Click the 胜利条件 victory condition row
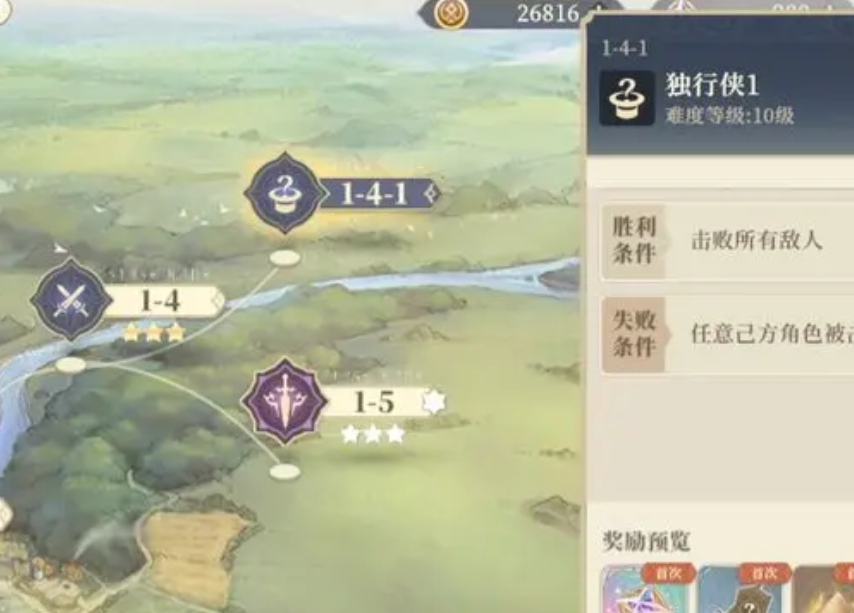Viewport: 854px width, 613px height. (x=727, y=241)
